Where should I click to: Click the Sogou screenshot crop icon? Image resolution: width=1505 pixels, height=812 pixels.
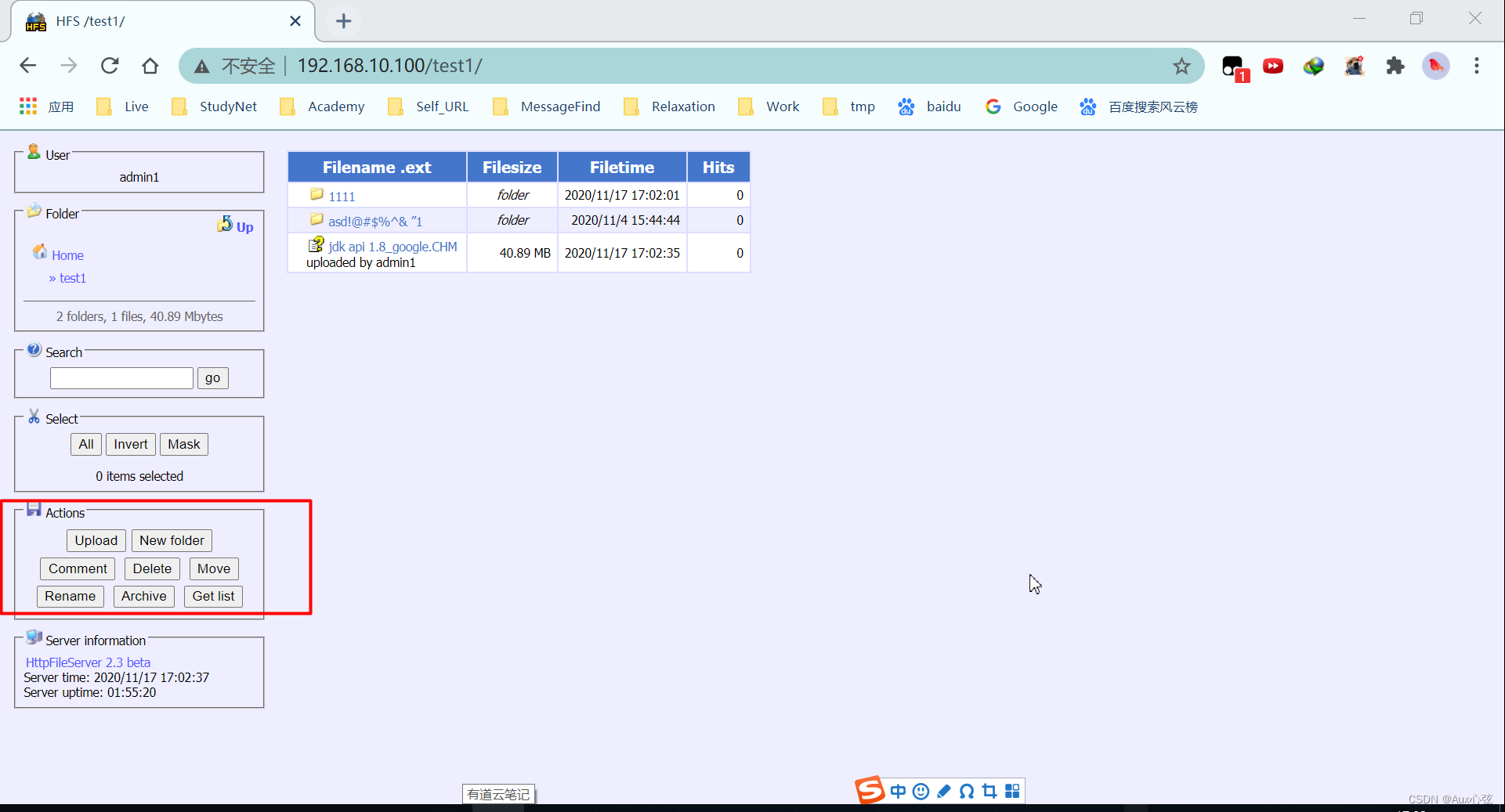[x=989, y=792]
